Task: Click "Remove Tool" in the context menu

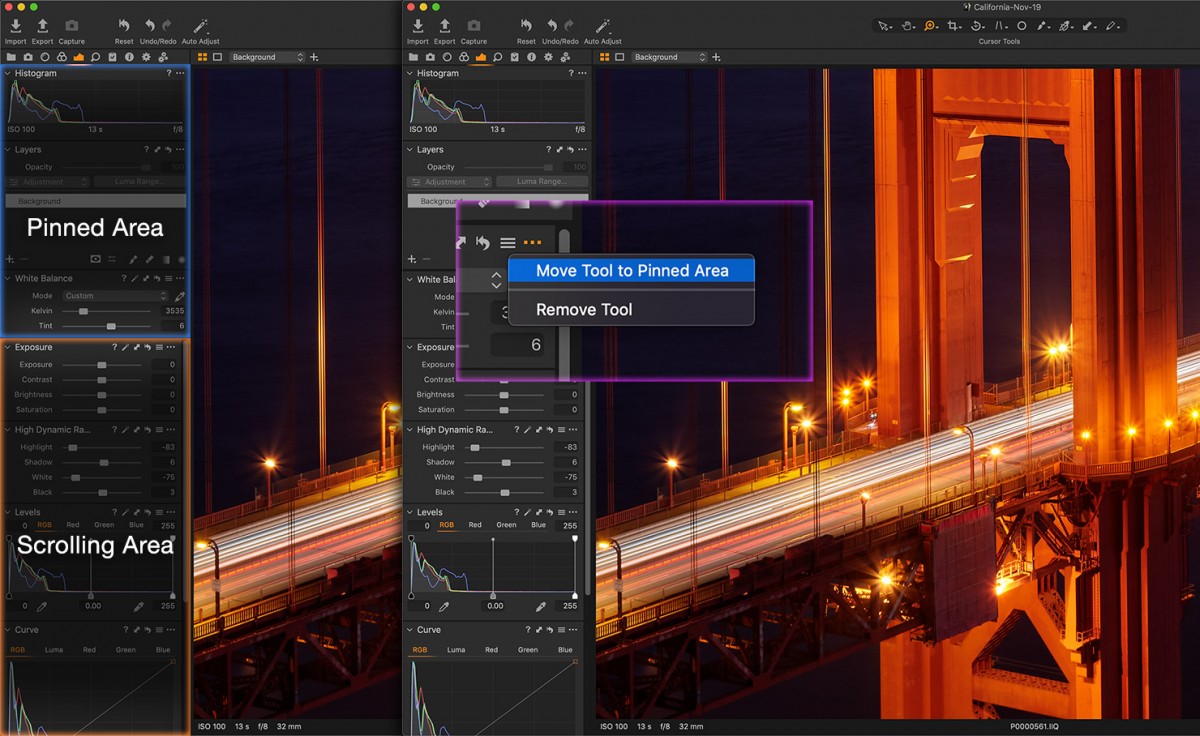Action: (584, 309)
